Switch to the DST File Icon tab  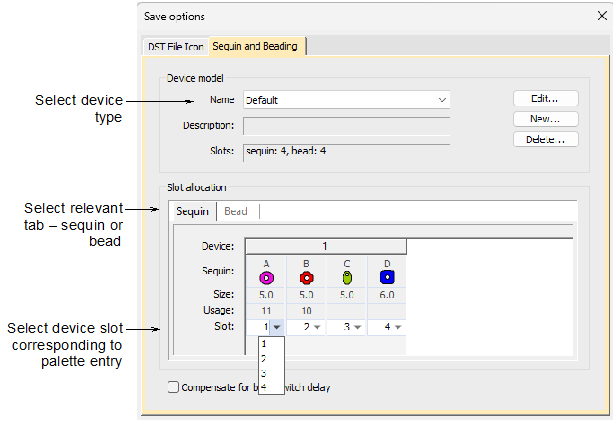coord(175,47)
